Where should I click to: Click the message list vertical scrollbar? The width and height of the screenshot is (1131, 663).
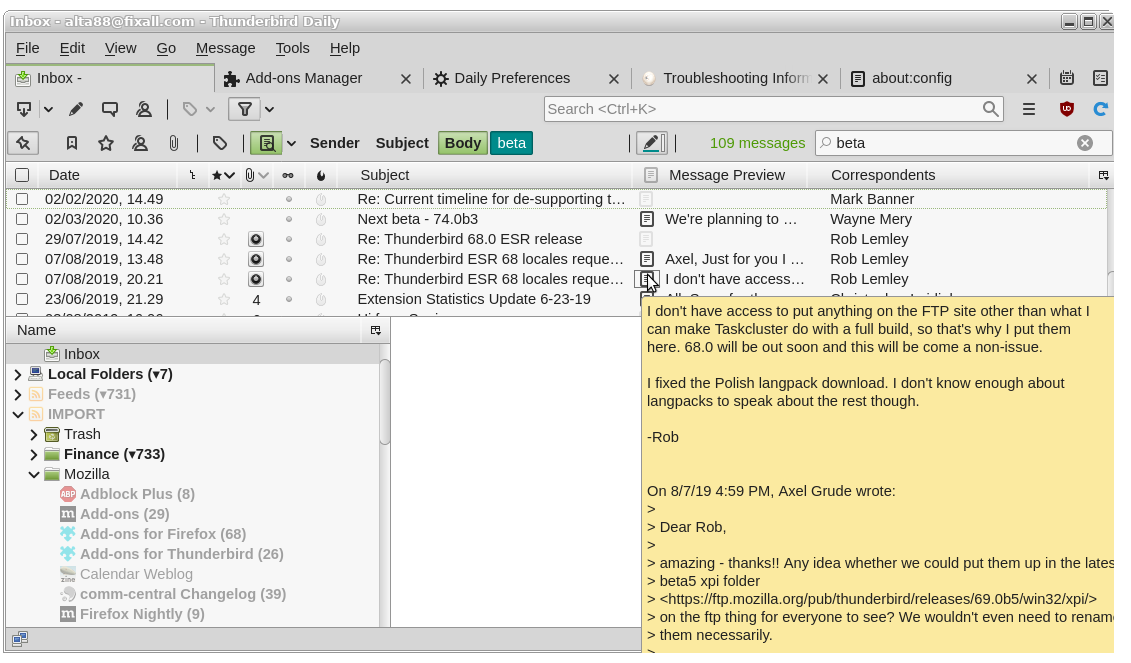tap(1110, 282)
